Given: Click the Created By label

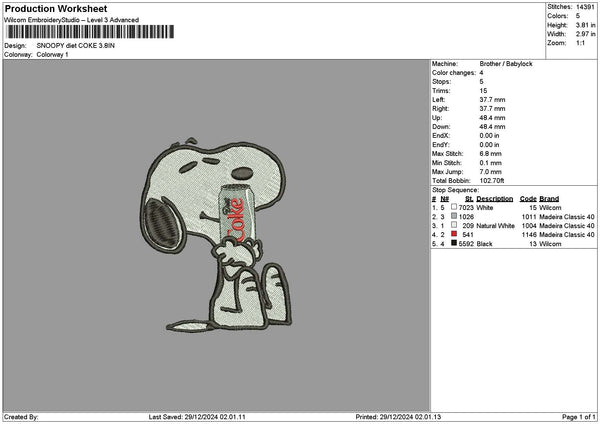Looking at the screenshot, I should pos(21,417).
